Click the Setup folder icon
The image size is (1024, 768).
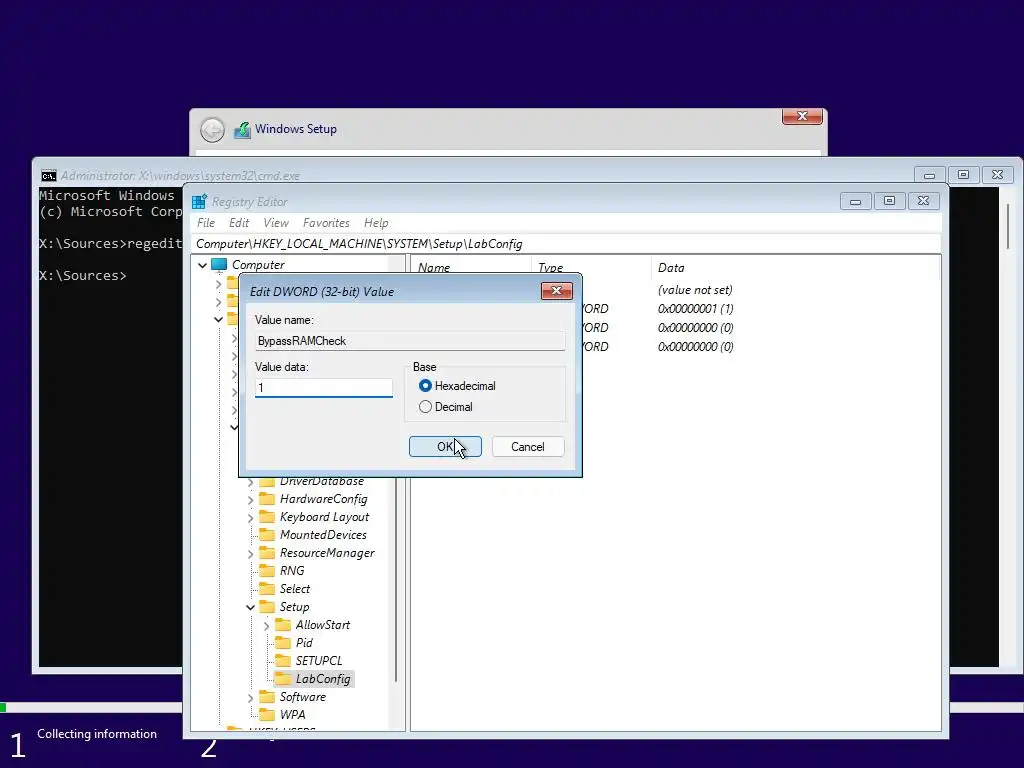[266, 607]
